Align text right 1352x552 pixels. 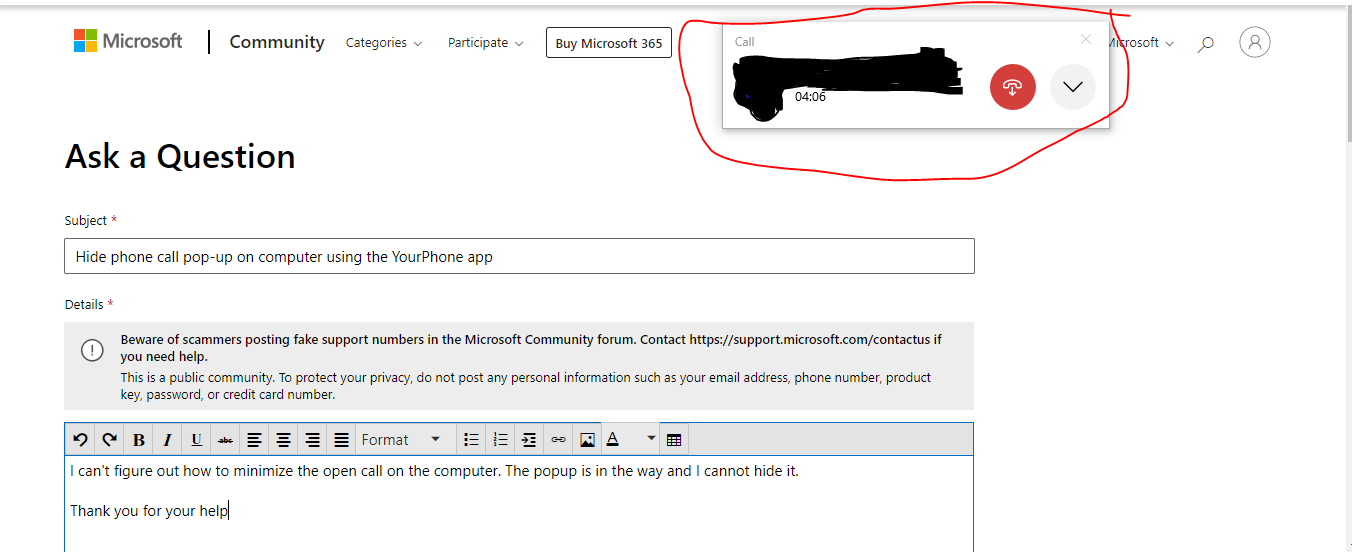[313, 440]
